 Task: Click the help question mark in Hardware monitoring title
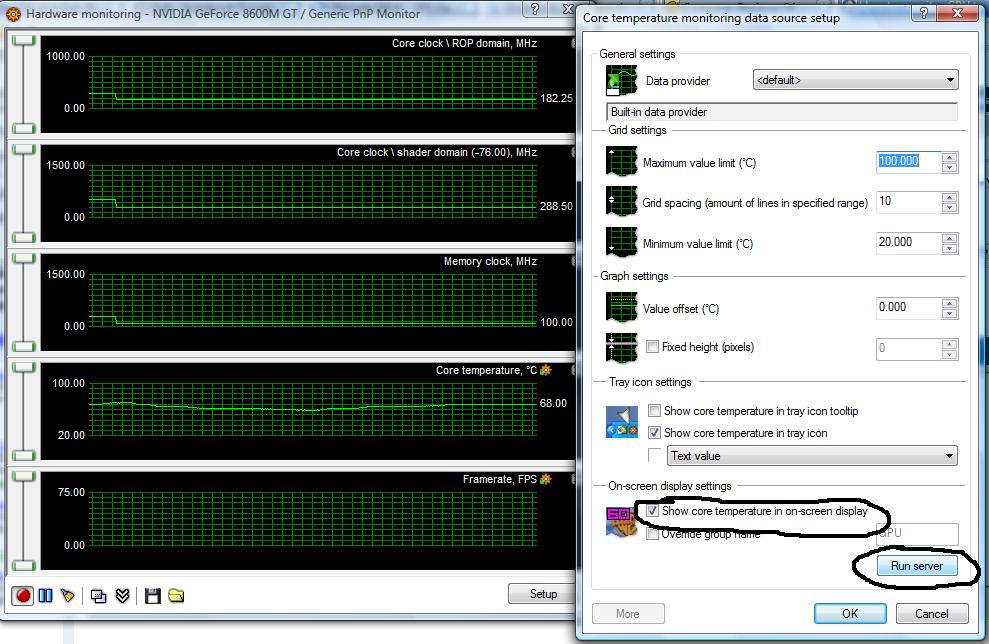(x=535, y=9)
